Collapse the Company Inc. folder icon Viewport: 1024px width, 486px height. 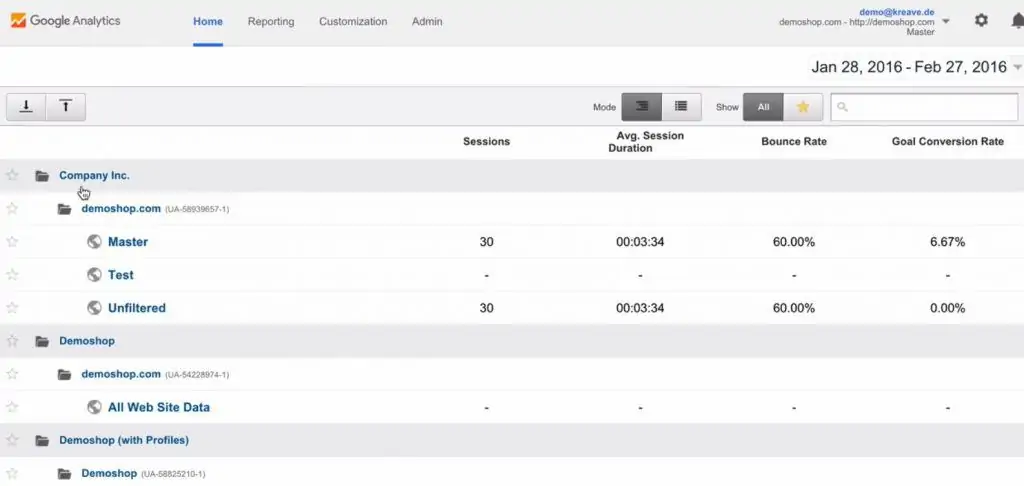42,176
